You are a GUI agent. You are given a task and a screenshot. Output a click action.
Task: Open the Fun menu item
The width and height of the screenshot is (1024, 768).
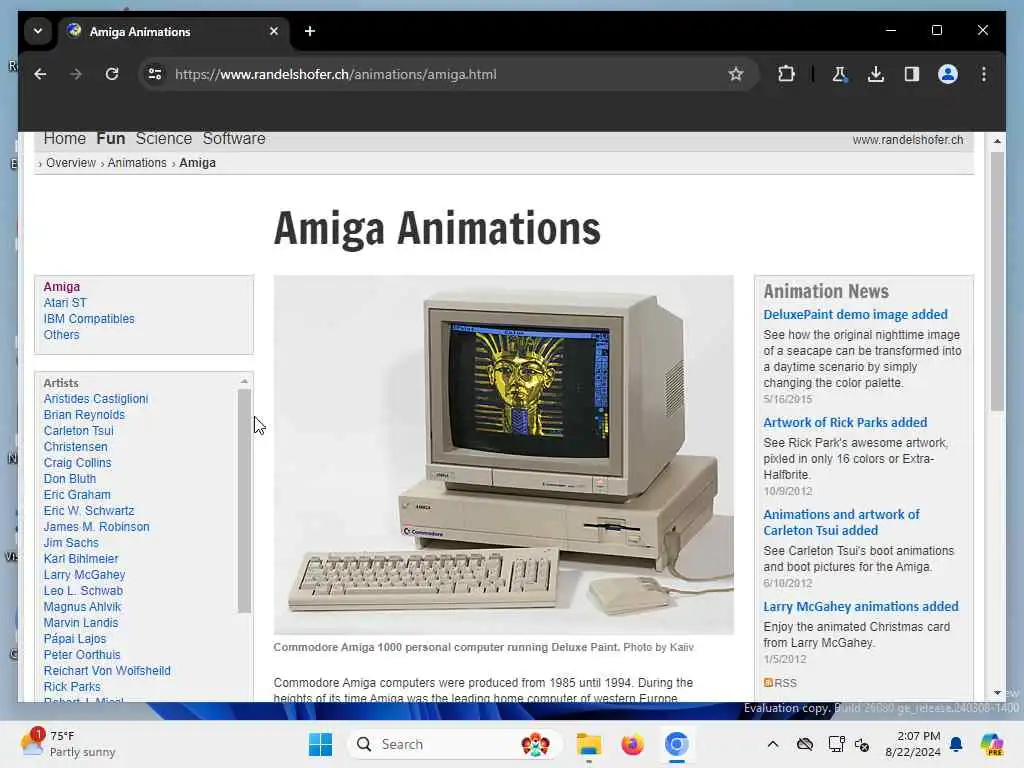pyautogui.click(x=110, y=138)
